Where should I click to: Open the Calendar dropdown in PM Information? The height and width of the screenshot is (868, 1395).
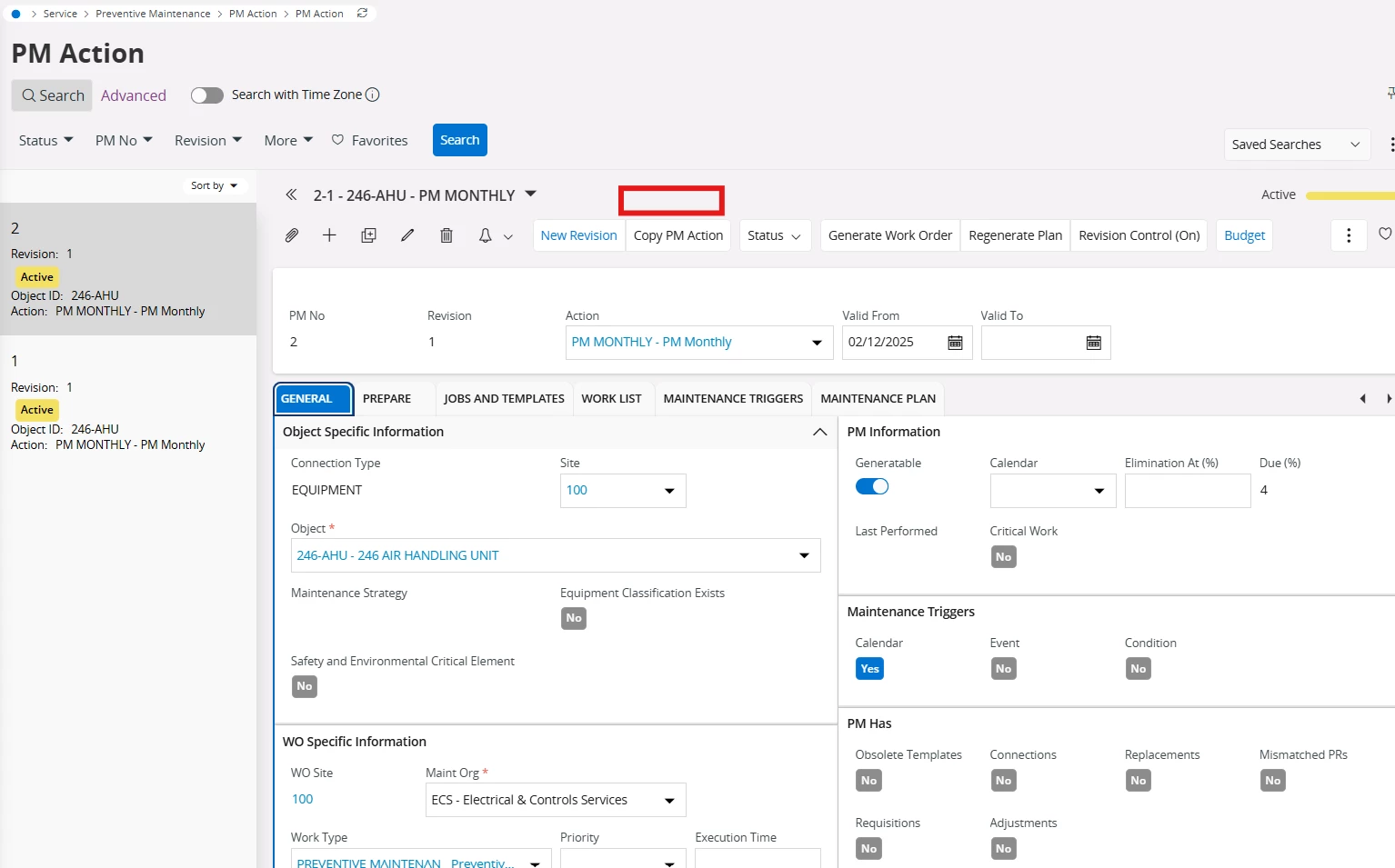click(x=1099, y=491)
